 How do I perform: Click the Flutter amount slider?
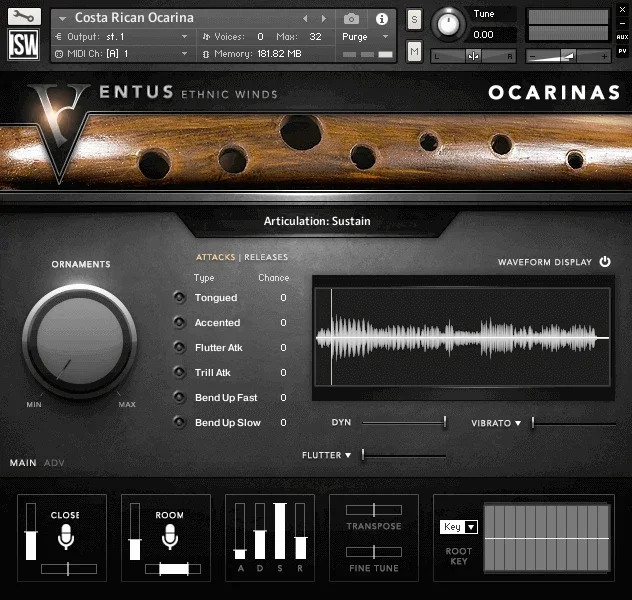click(x=404, y=455)
